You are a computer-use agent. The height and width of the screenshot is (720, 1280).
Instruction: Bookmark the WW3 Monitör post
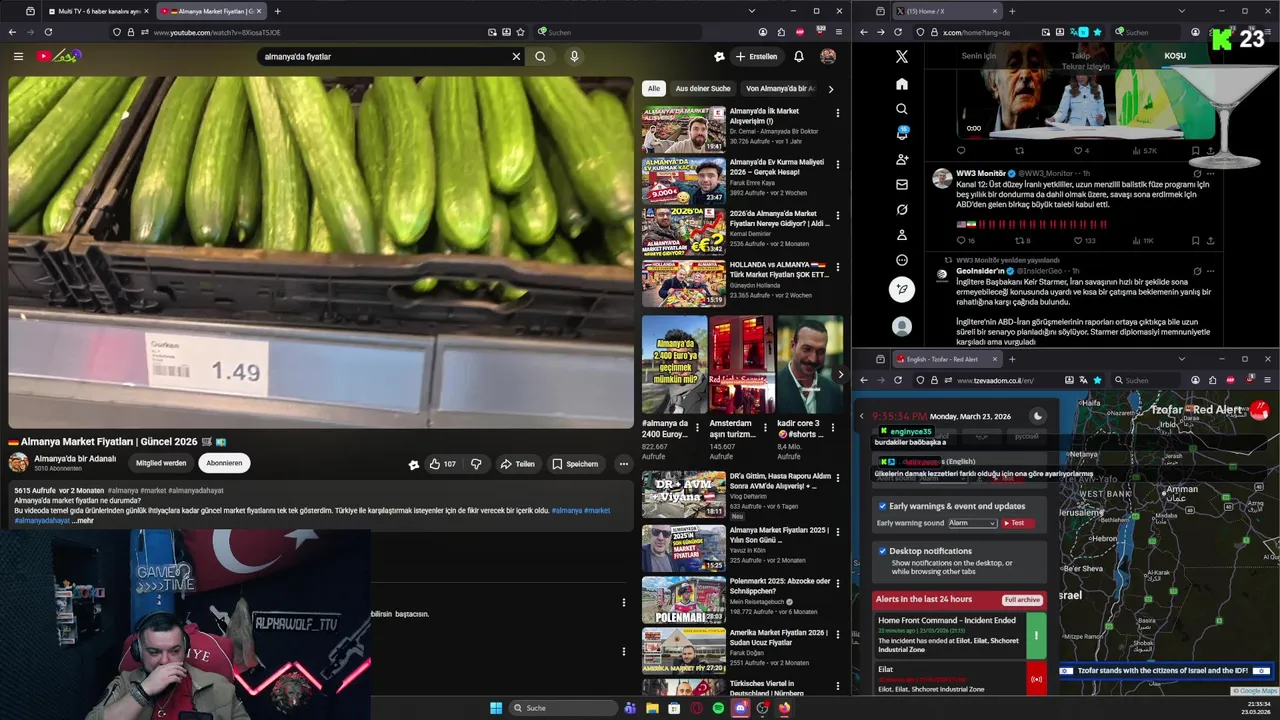point(1195,241)
